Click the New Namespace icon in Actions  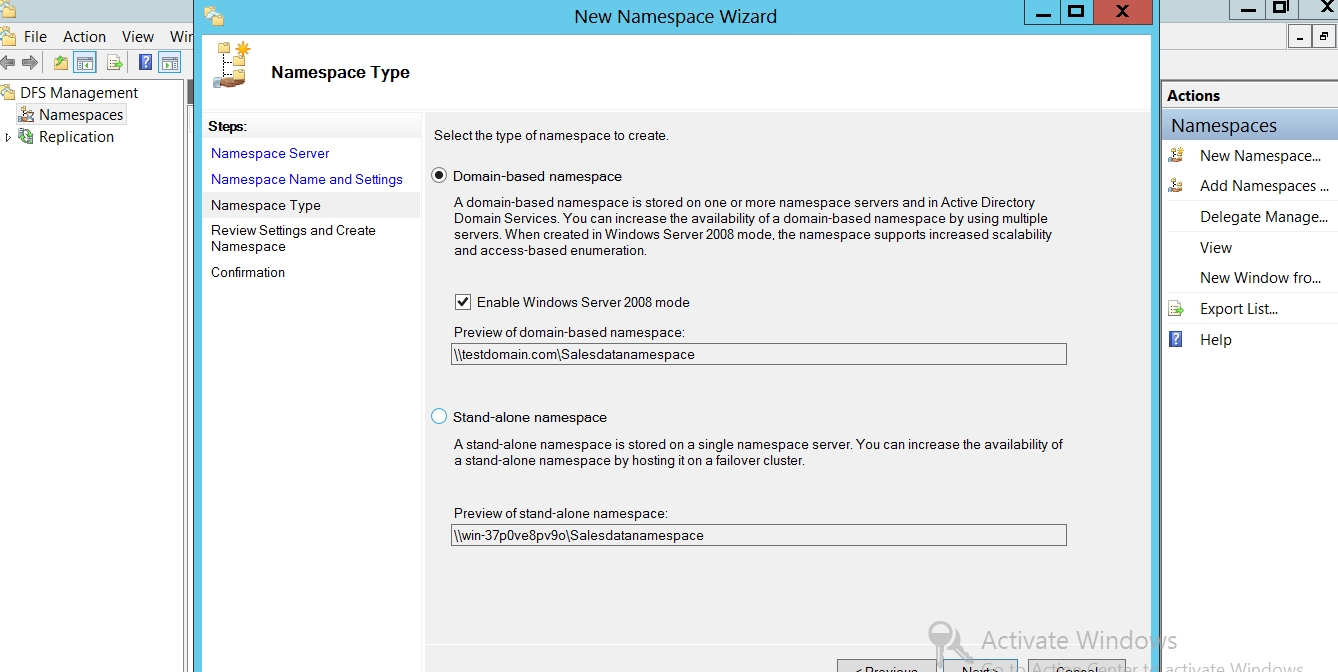[1177, 156]
